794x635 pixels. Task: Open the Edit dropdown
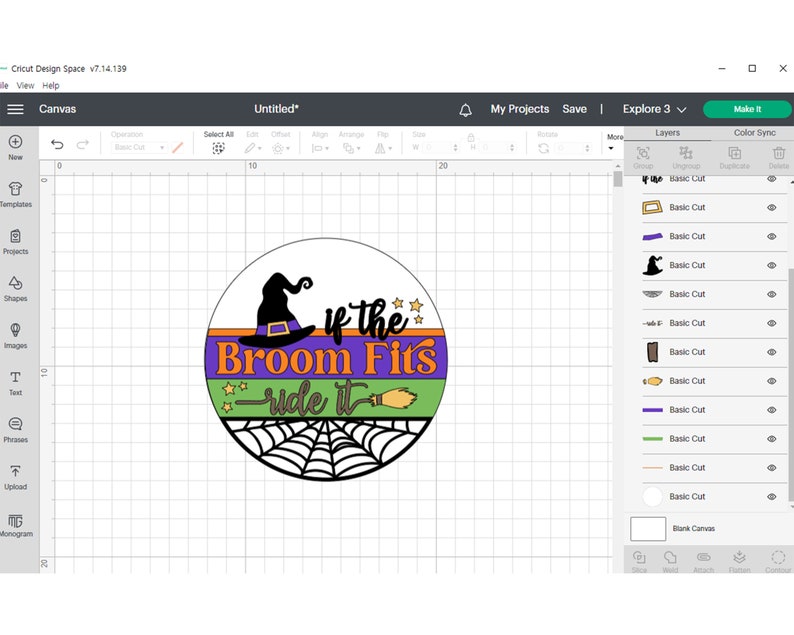tap(253, 148)
